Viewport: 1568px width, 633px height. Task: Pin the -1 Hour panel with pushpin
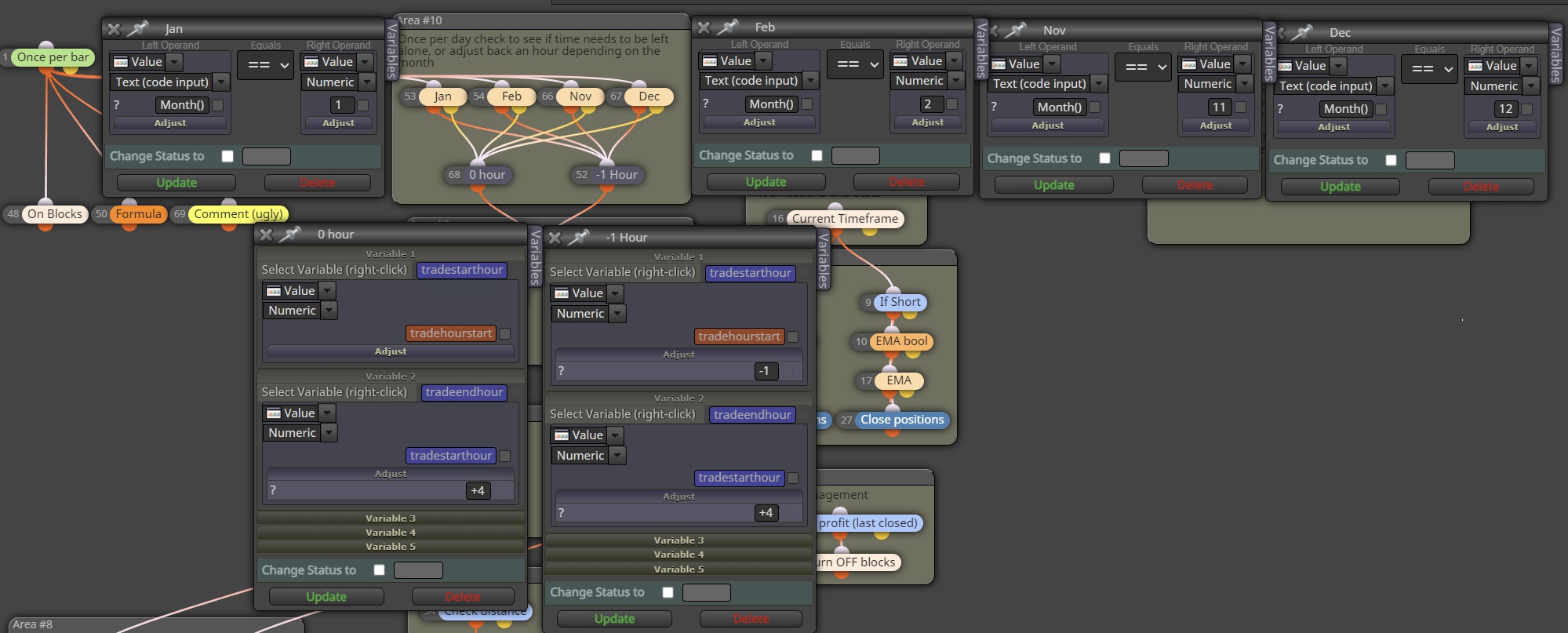tap(579, 237)
